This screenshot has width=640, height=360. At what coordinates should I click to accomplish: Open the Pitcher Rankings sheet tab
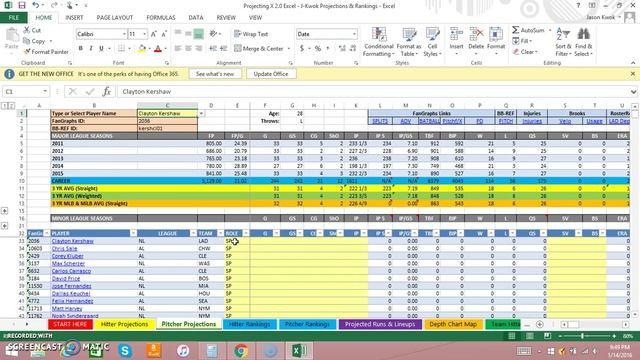click(x=307, y=324)
